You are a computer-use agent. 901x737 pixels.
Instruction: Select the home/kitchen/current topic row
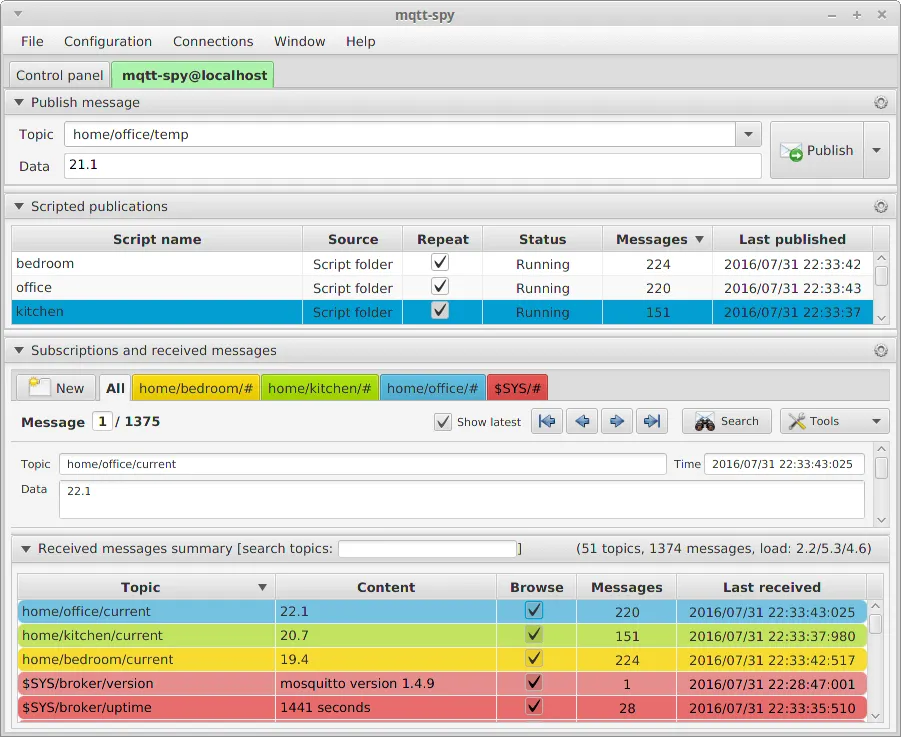(442, 635)
